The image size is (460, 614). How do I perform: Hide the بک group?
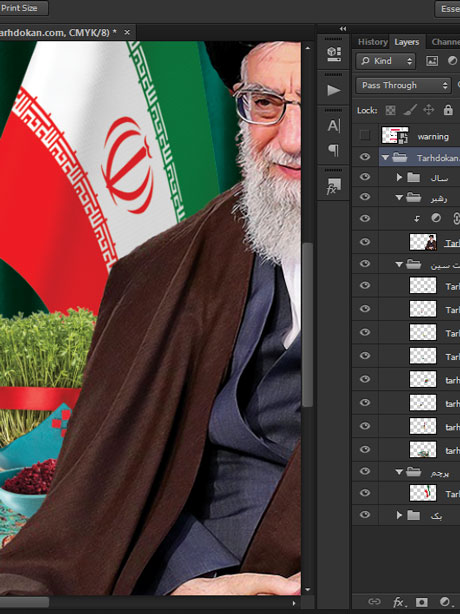point(365,514)
